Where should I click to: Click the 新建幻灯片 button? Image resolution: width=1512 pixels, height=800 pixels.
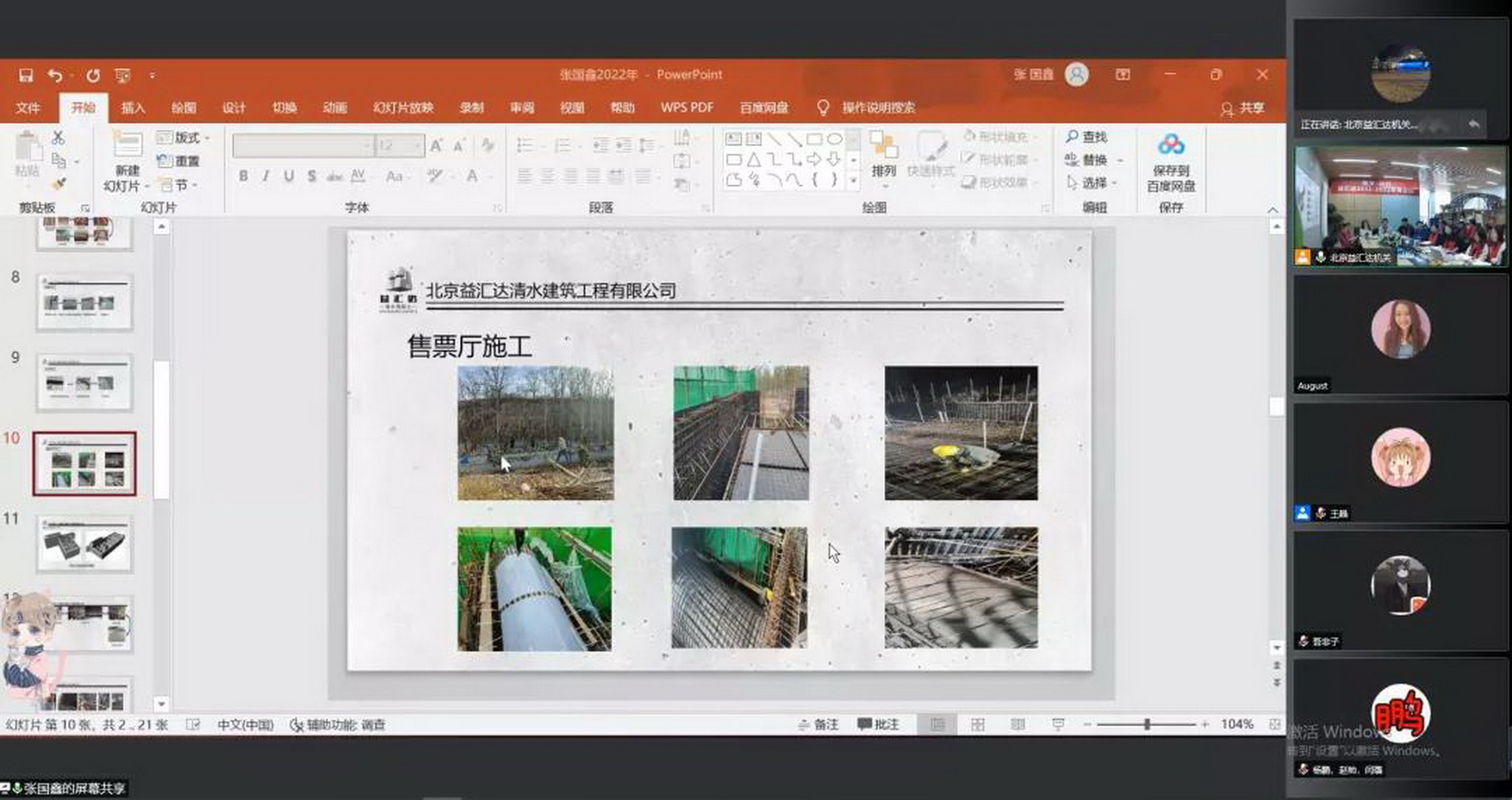[126, 163]
